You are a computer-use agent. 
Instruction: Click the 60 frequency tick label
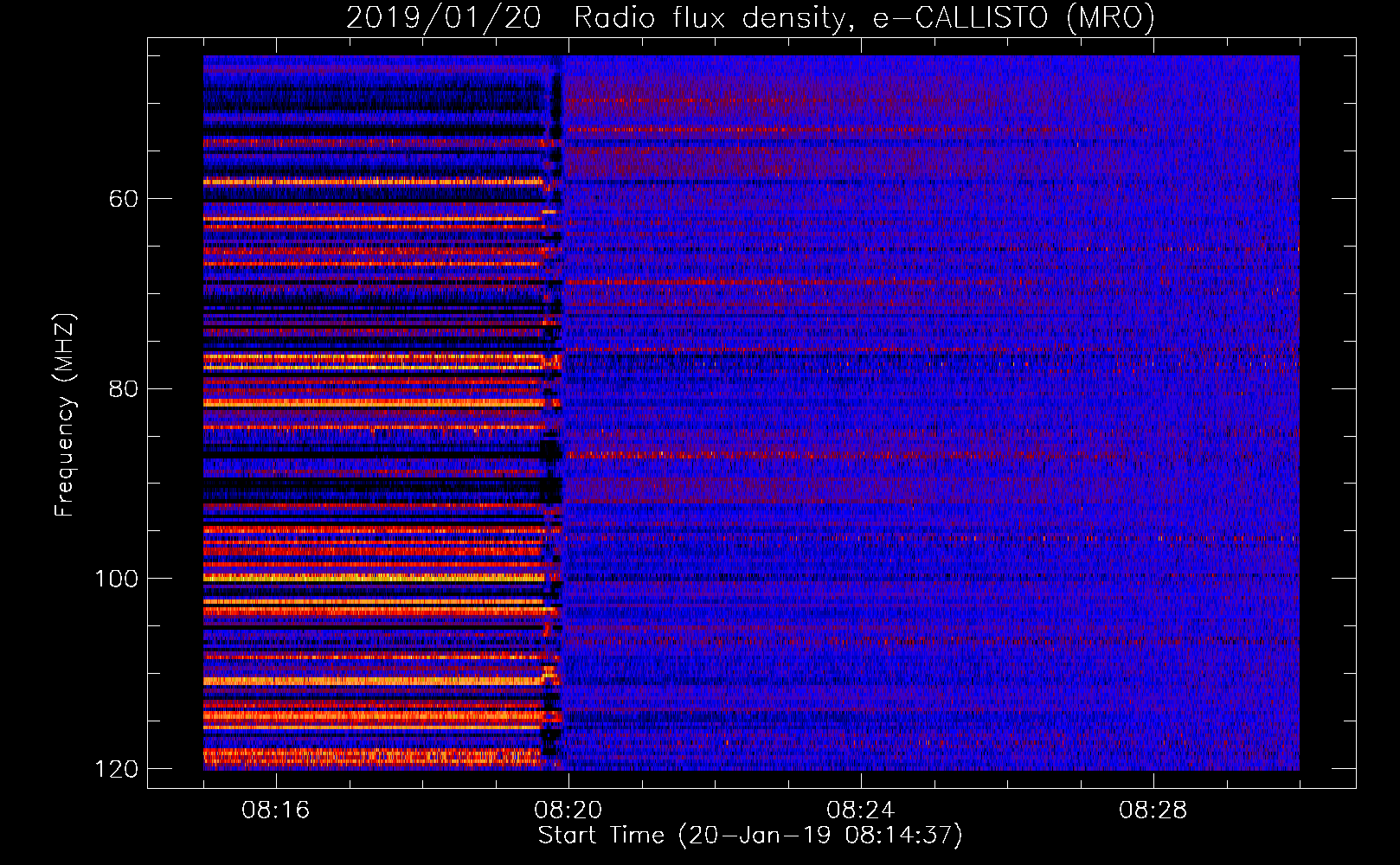tap(124, 199)
